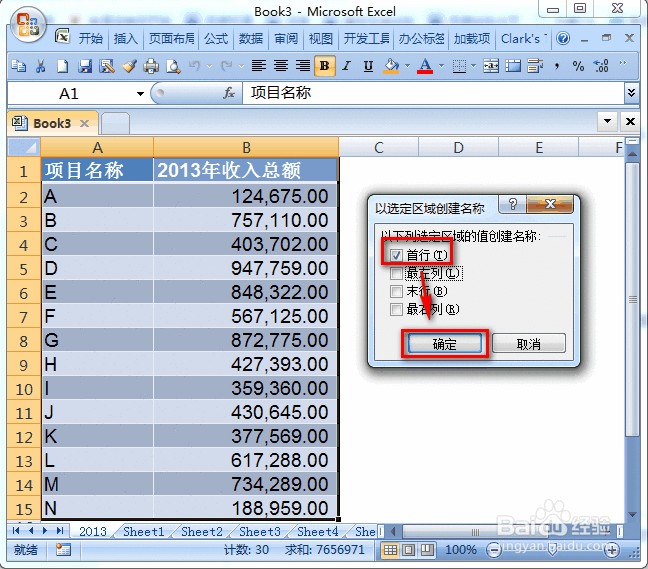Open the 开始 ribbon tab
Viewport: 648px width, 569px height.
click(91, 39)
